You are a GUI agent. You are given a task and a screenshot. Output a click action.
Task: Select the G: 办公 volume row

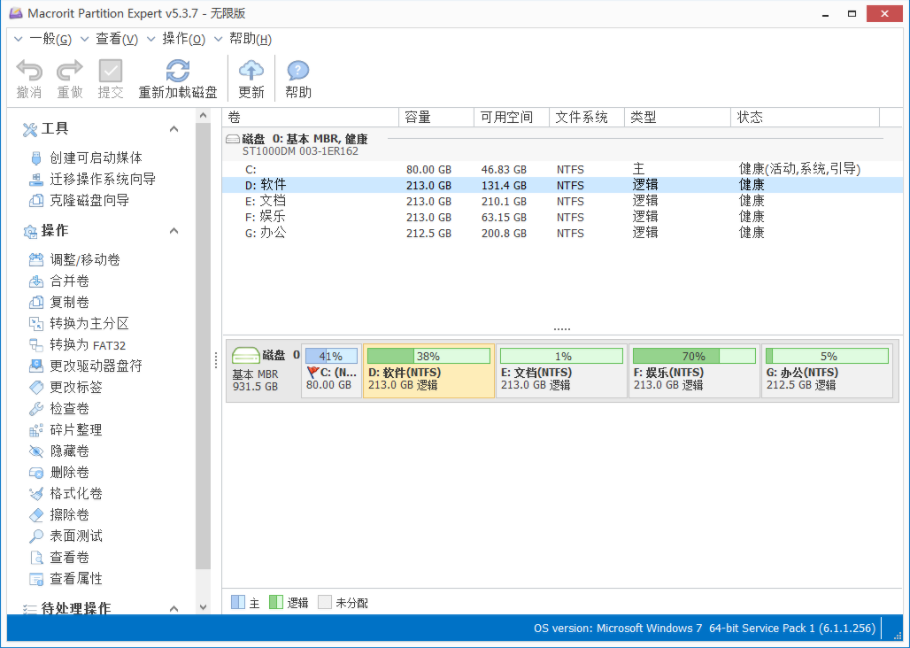(x=562, y=233)
